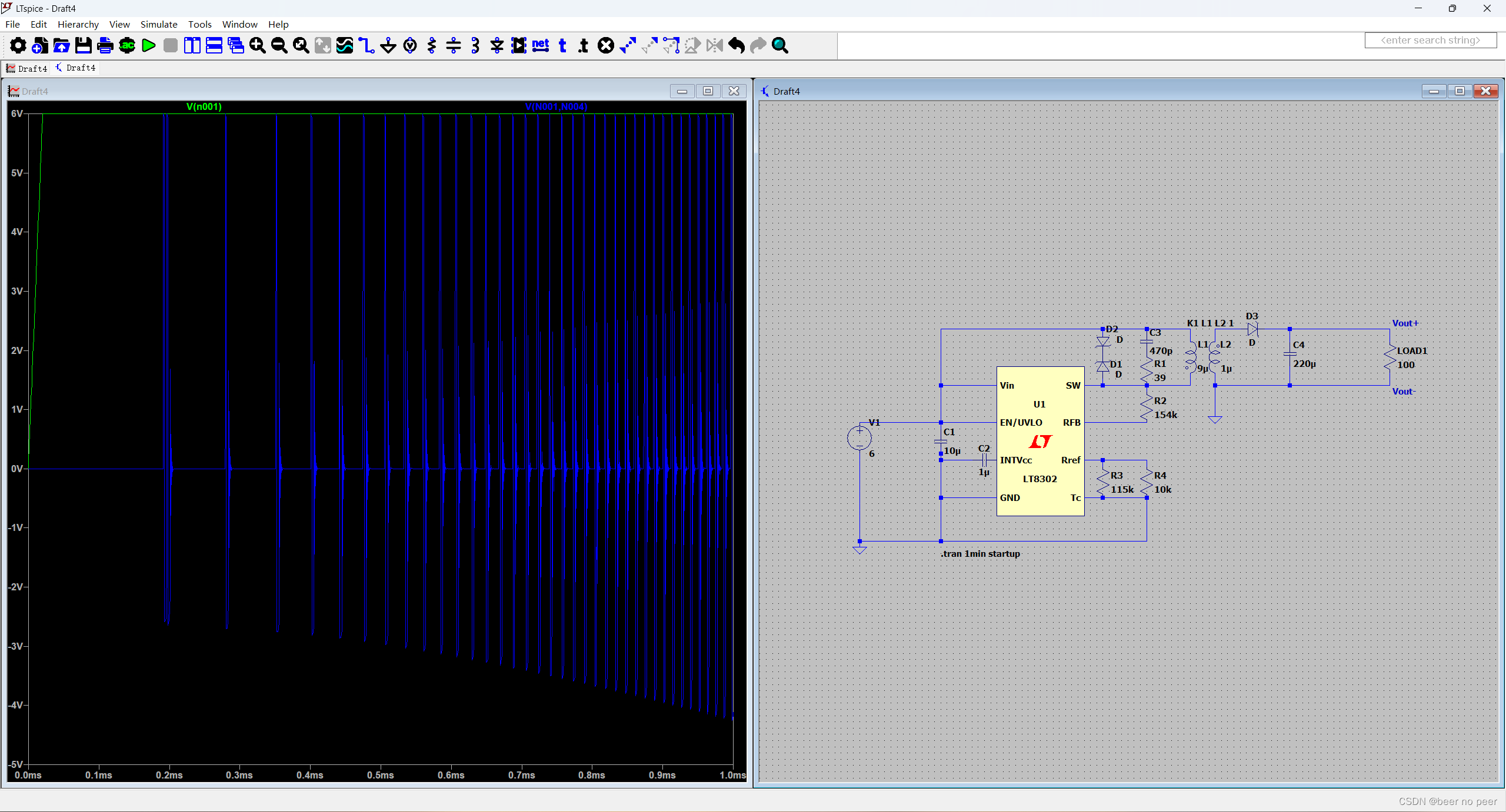Screen dimensions: 1506x812
Task: Click the search string input field
Action: 1430,40
